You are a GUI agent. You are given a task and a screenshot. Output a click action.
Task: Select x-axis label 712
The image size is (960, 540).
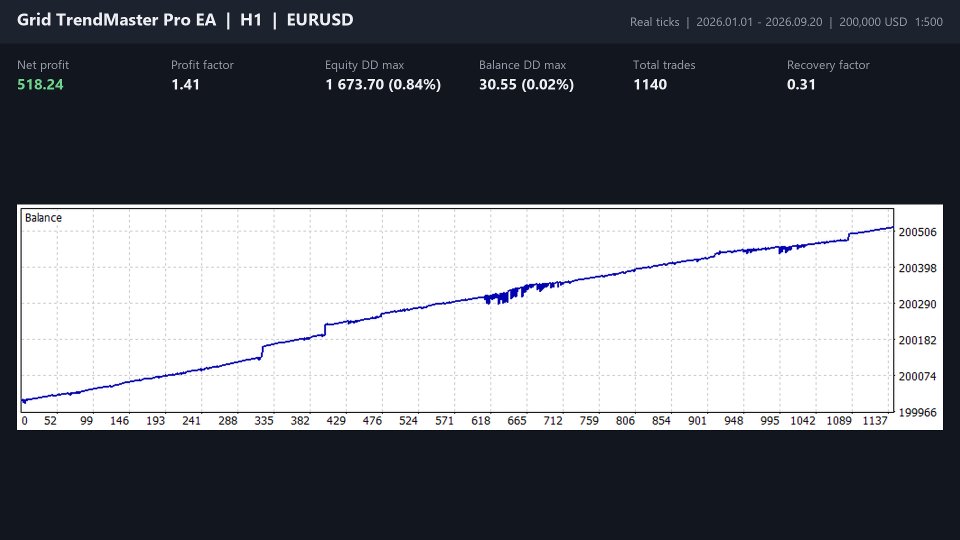click(553, 421)
